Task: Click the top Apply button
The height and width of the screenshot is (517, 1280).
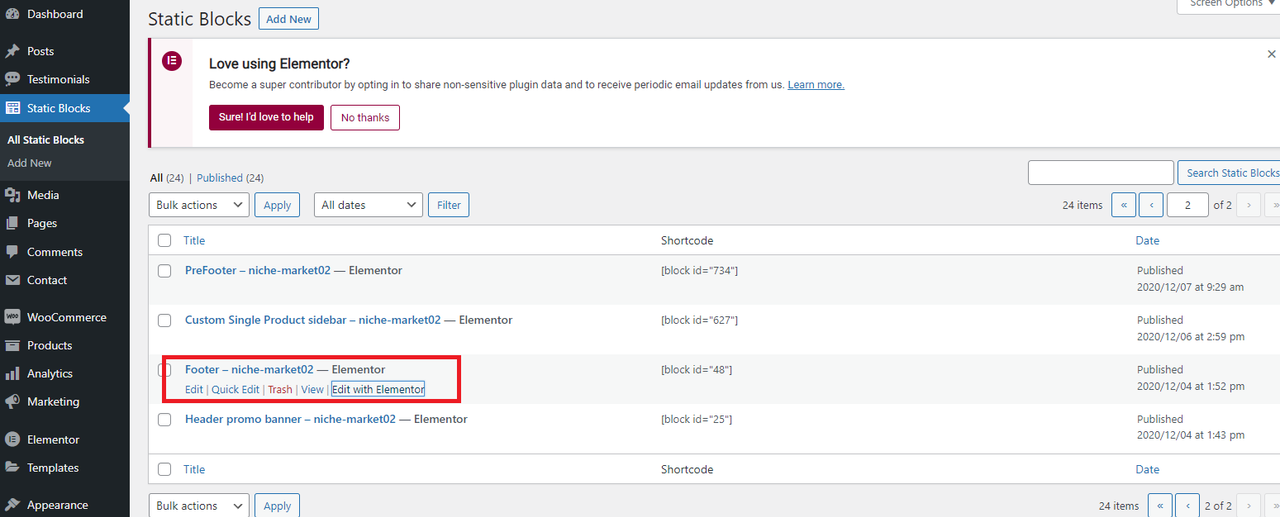Action: click(x=277, y=205)
